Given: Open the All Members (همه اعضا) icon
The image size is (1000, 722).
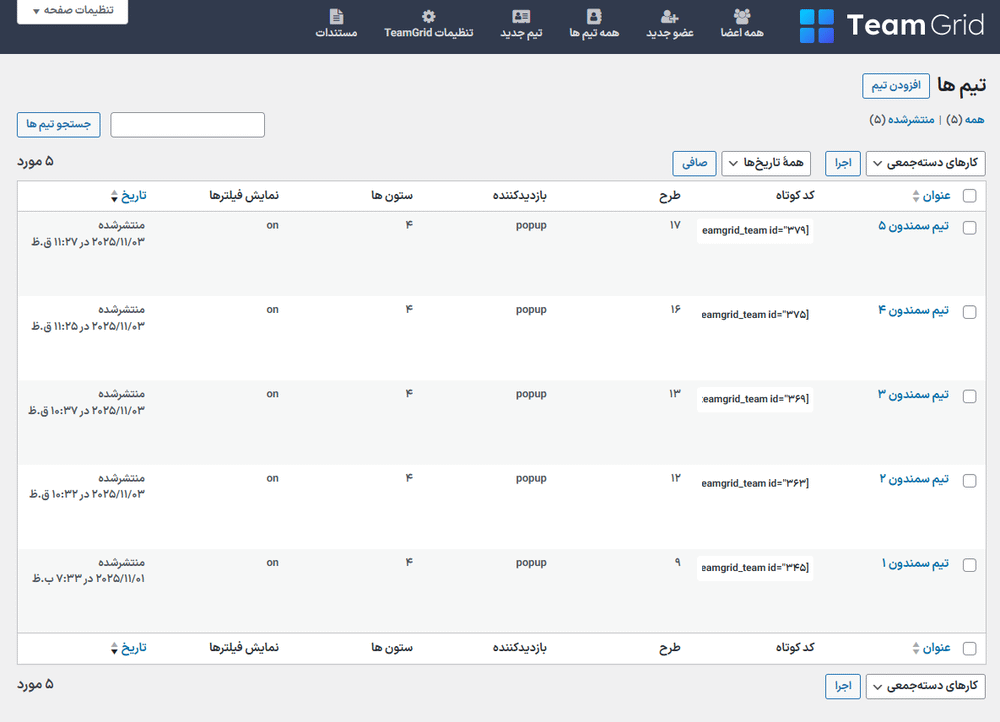Looking at the screenshot, I should [x=742, y=17].
